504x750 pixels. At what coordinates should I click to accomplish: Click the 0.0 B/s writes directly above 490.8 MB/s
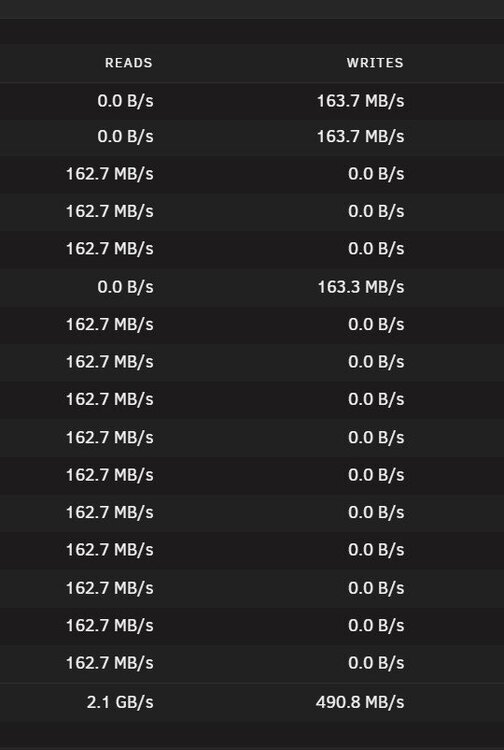(x=376, y=663)
